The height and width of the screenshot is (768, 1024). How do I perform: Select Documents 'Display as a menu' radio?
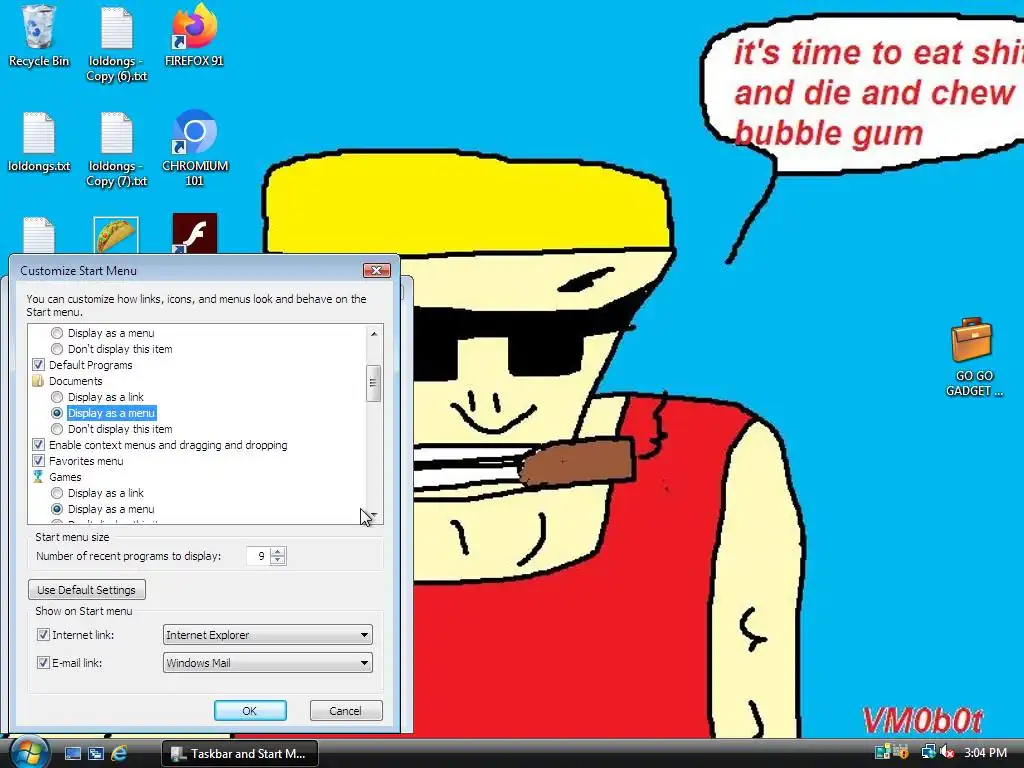click(57, 413)
